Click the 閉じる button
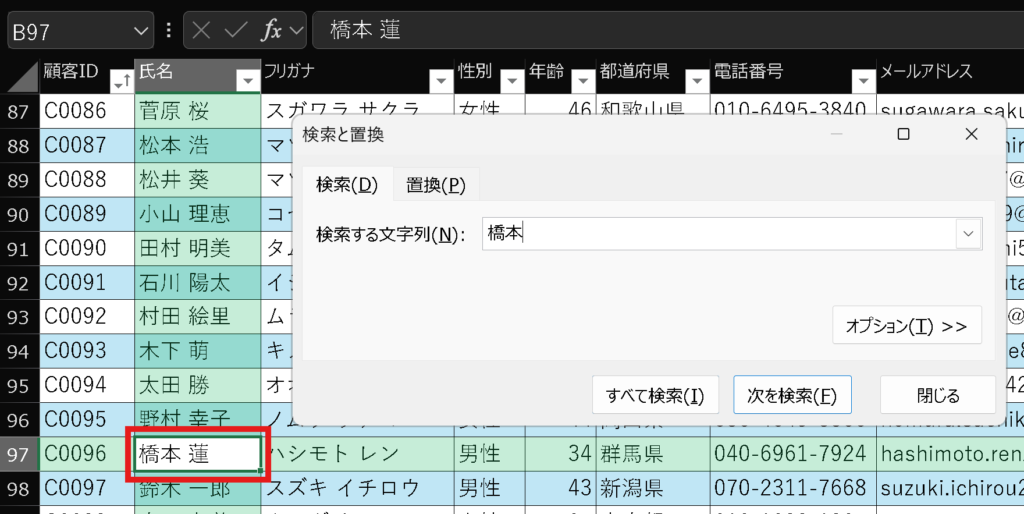 click(x=937, y=395)
